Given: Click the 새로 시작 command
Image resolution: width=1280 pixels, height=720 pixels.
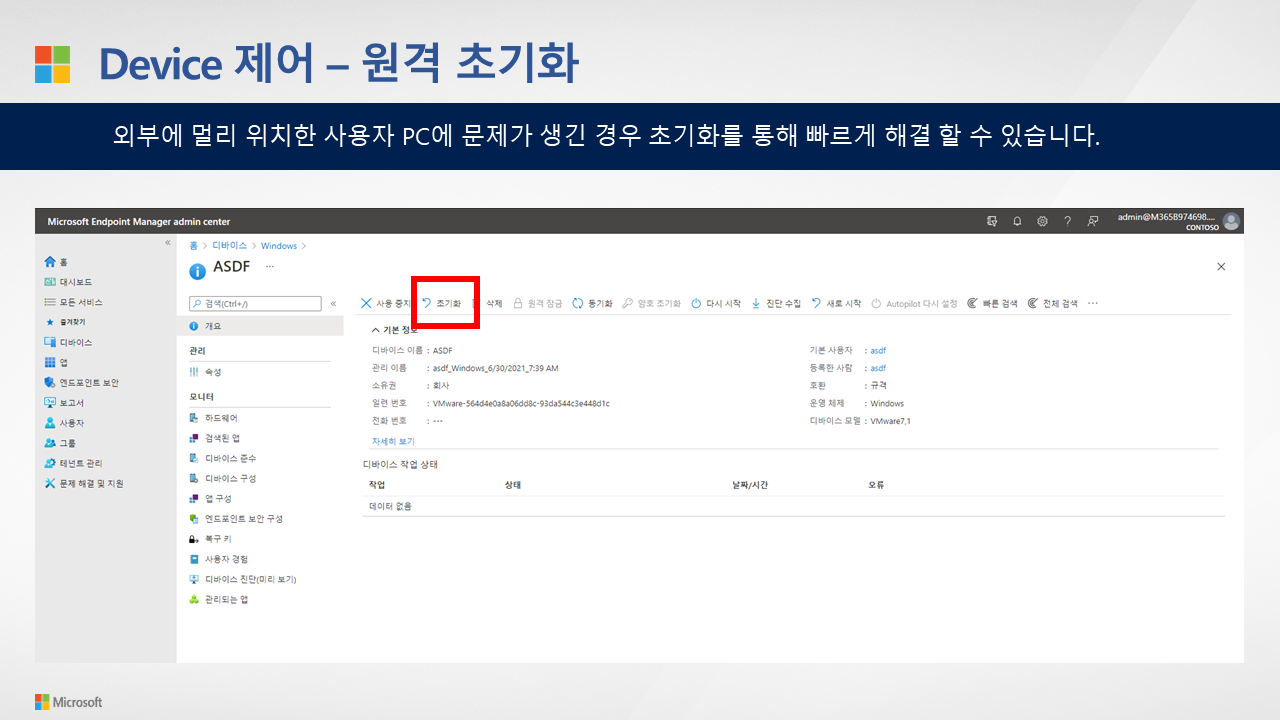Looking at the screenshot, I should [836, 303].
